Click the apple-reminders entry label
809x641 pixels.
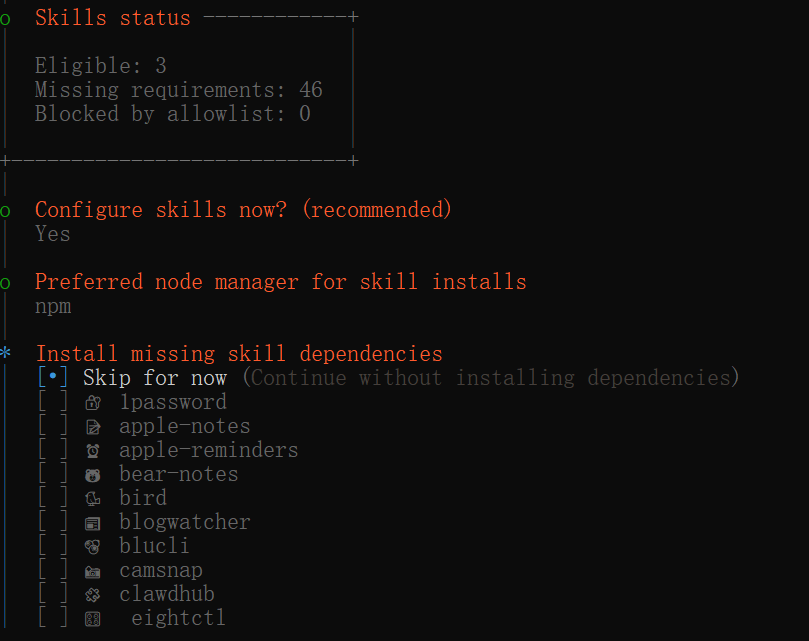(x=208, y=451)
